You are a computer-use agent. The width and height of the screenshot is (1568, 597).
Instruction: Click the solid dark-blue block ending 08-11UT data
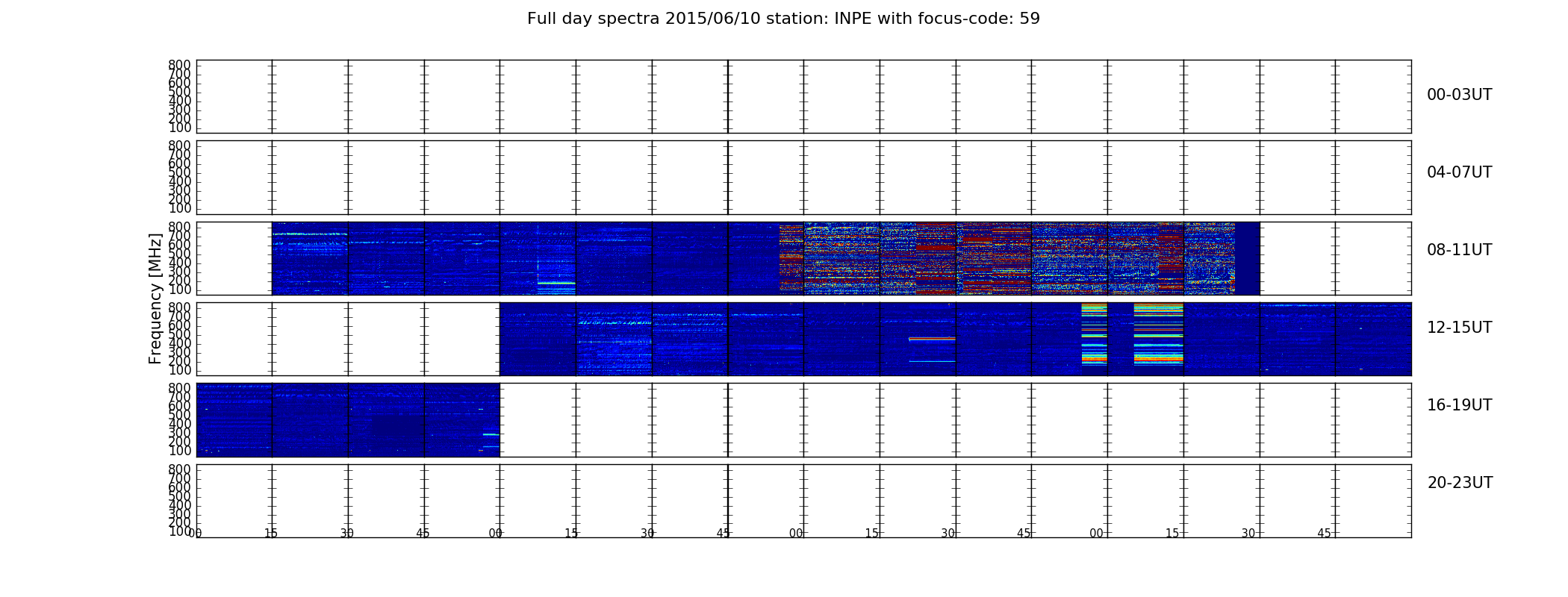1248,258
